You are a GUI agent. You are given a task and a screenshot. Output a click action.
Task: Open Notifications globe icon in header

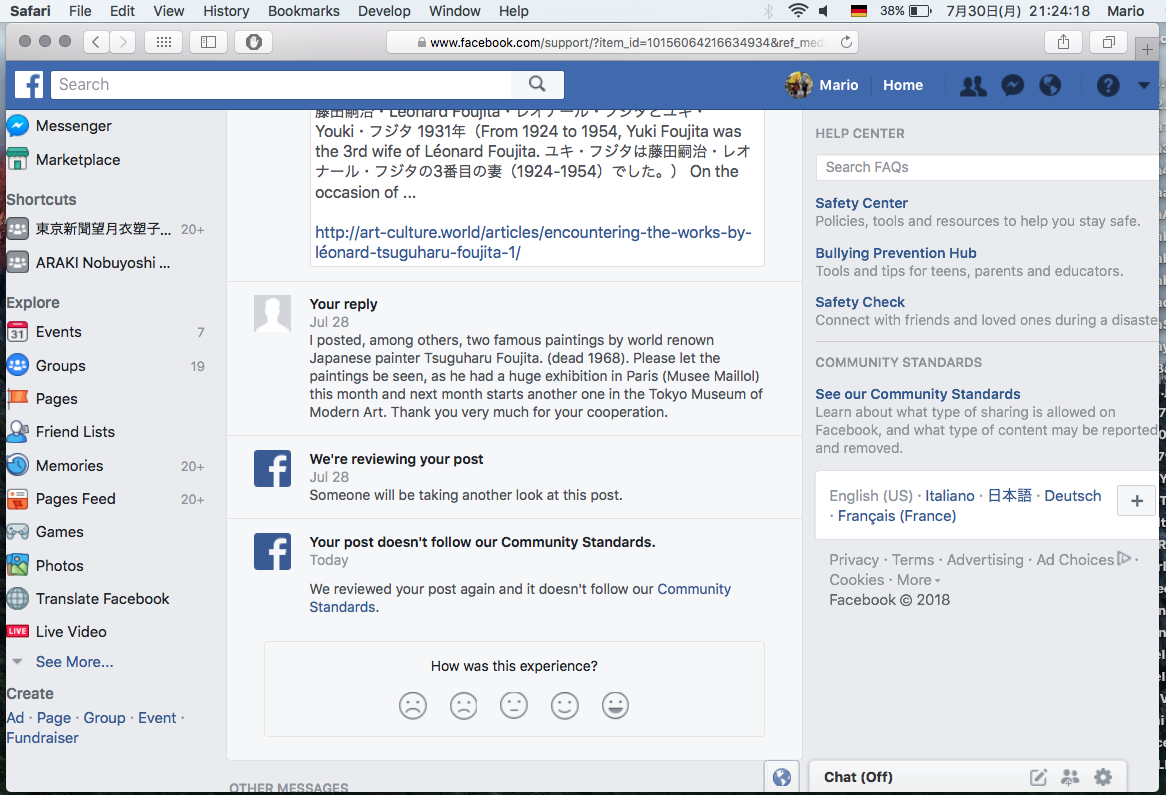1050,86
